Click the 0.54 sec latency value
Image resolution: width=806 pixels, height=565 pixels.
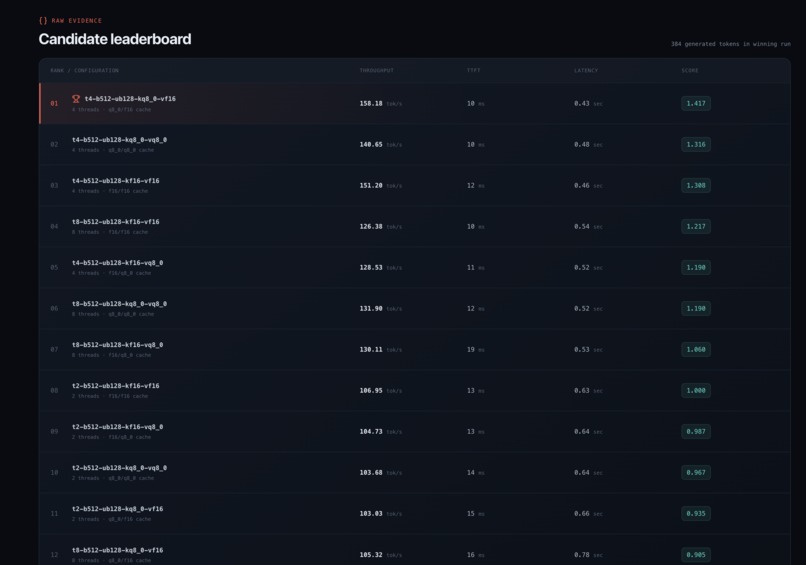[x=589, y=227]
